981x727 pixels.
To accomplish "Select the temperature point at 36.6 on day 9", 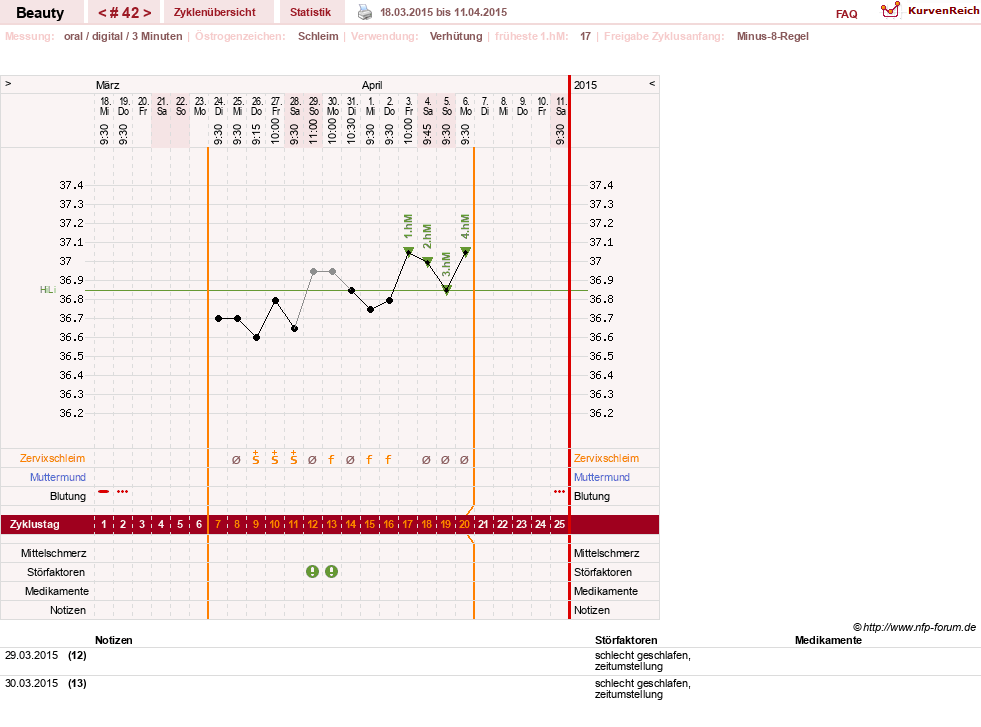I will pos(257,337).
